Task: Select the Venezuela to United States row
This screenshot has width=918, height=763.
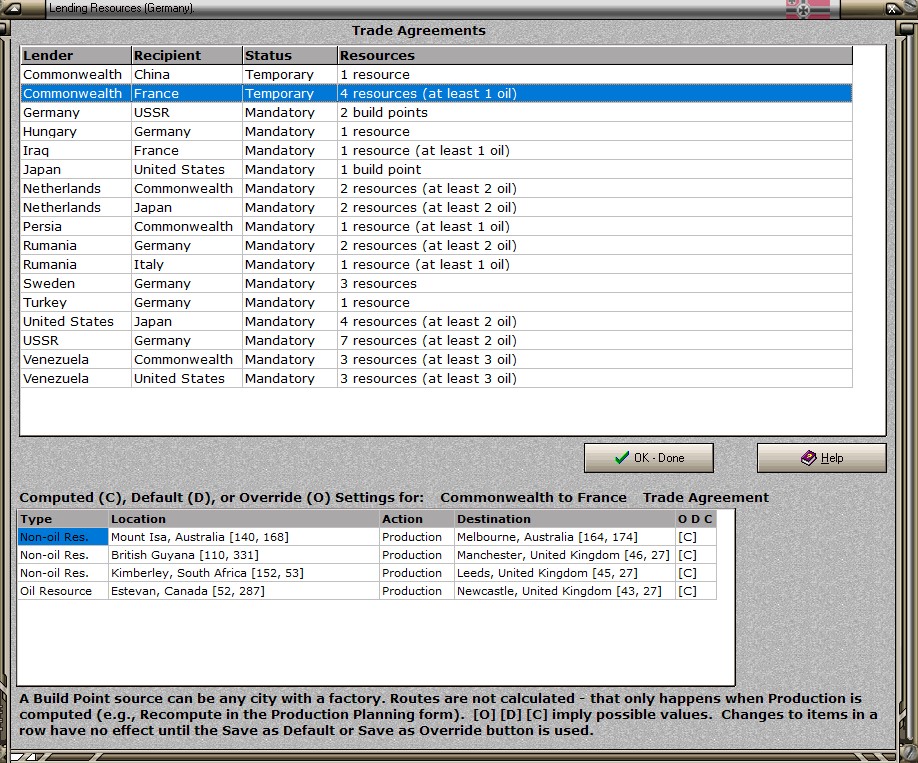Action: coord(436,378)
